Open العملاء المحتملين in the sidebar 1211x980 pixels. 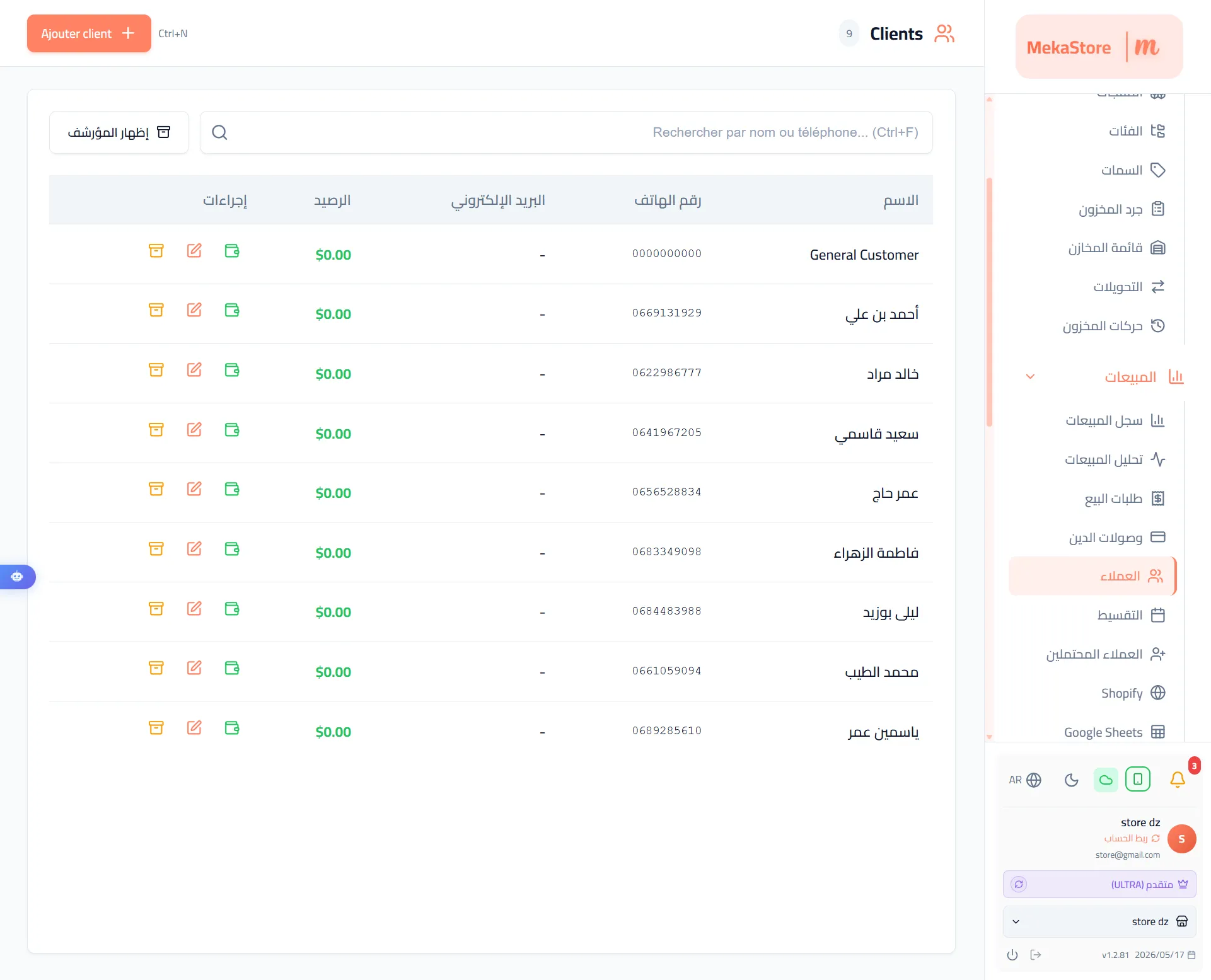[1106, 654]
